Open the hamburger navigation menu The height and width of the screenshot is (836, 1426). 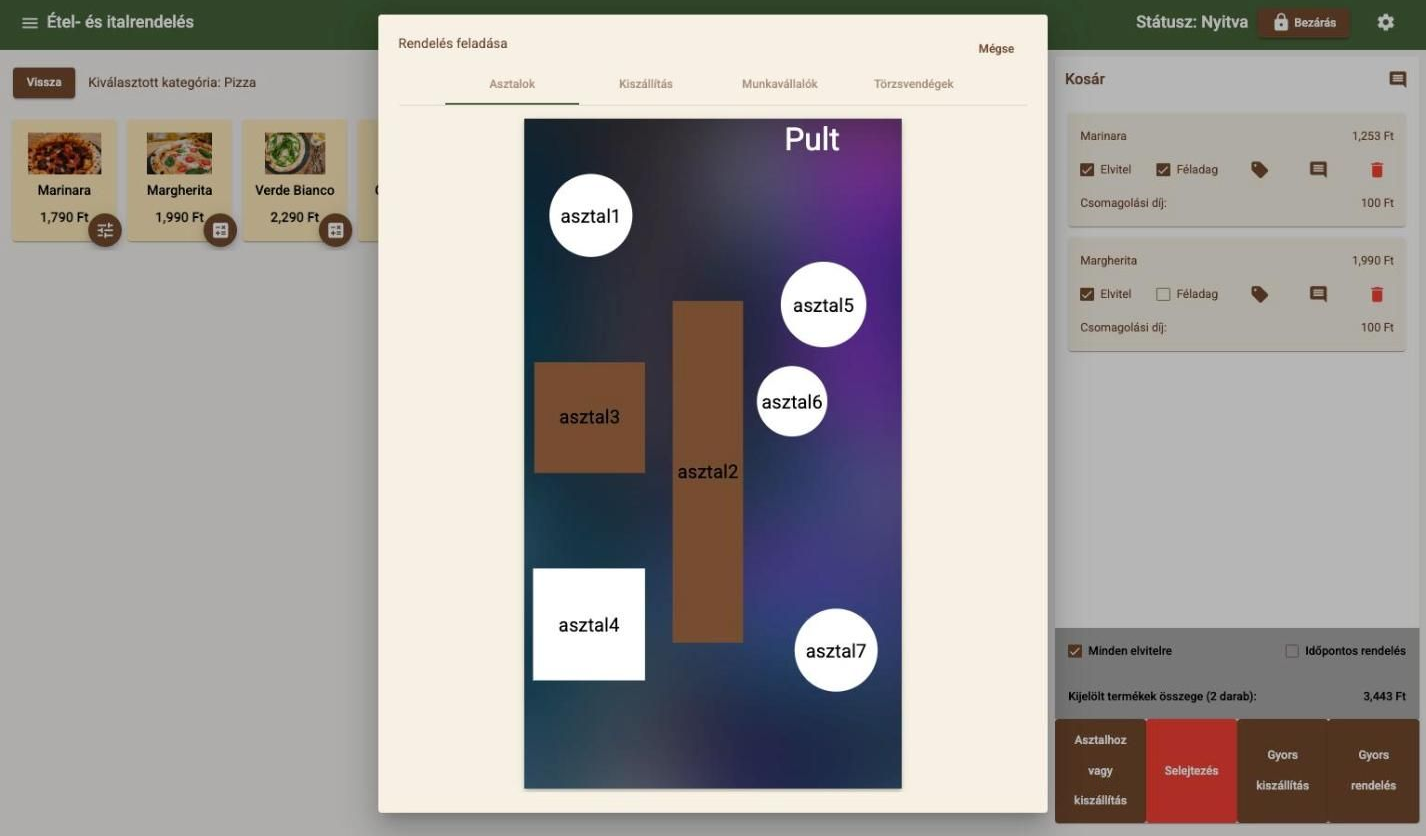(x=30, y=23)
